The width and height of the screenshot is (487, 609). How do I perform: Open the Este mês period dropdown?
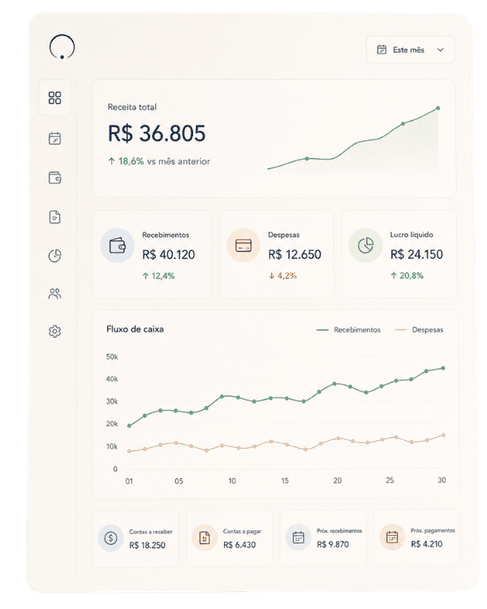pos(410,50)
